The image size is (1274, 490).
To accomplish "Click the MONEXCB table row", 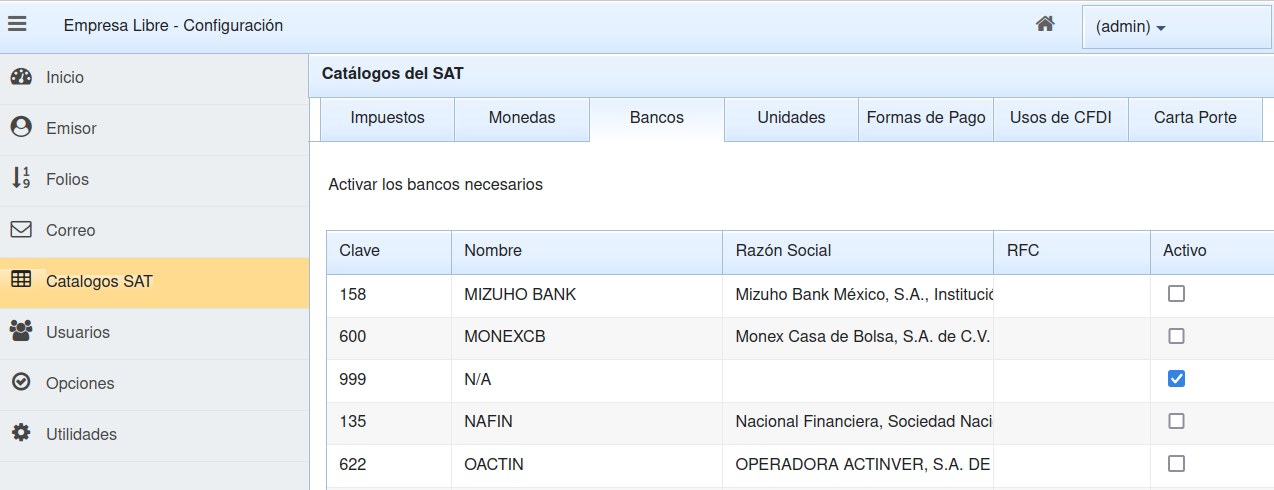I will [x=586, y=337].
